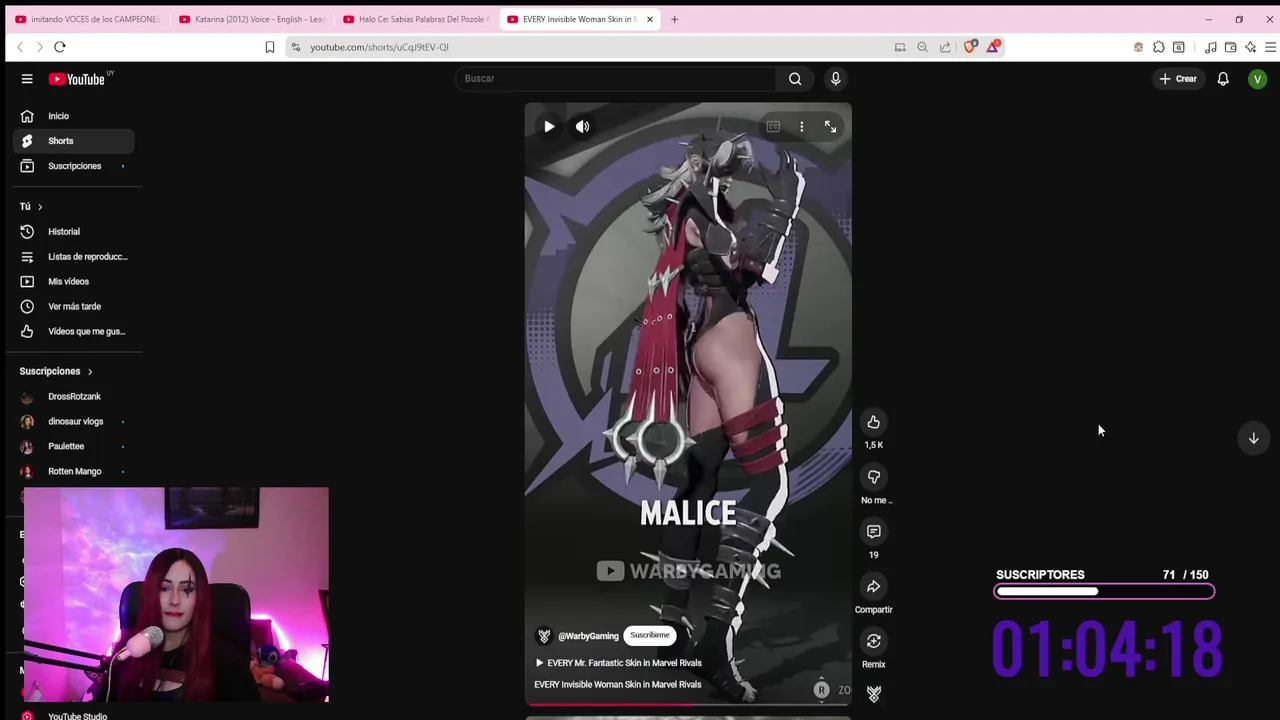
Task: Open the comments with 19 replies
Action: 873,532
